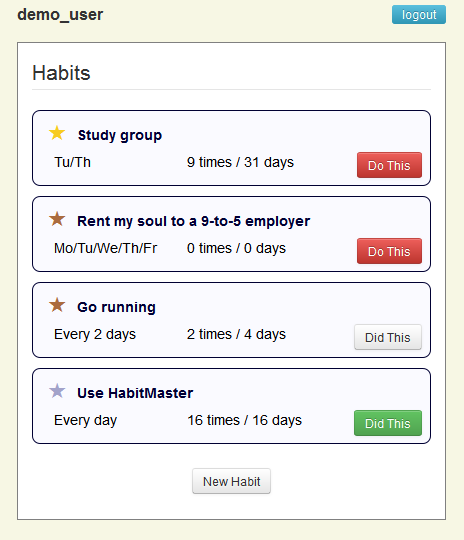
Task: Create a habit with New Habit button
Action: pos(231,481)
